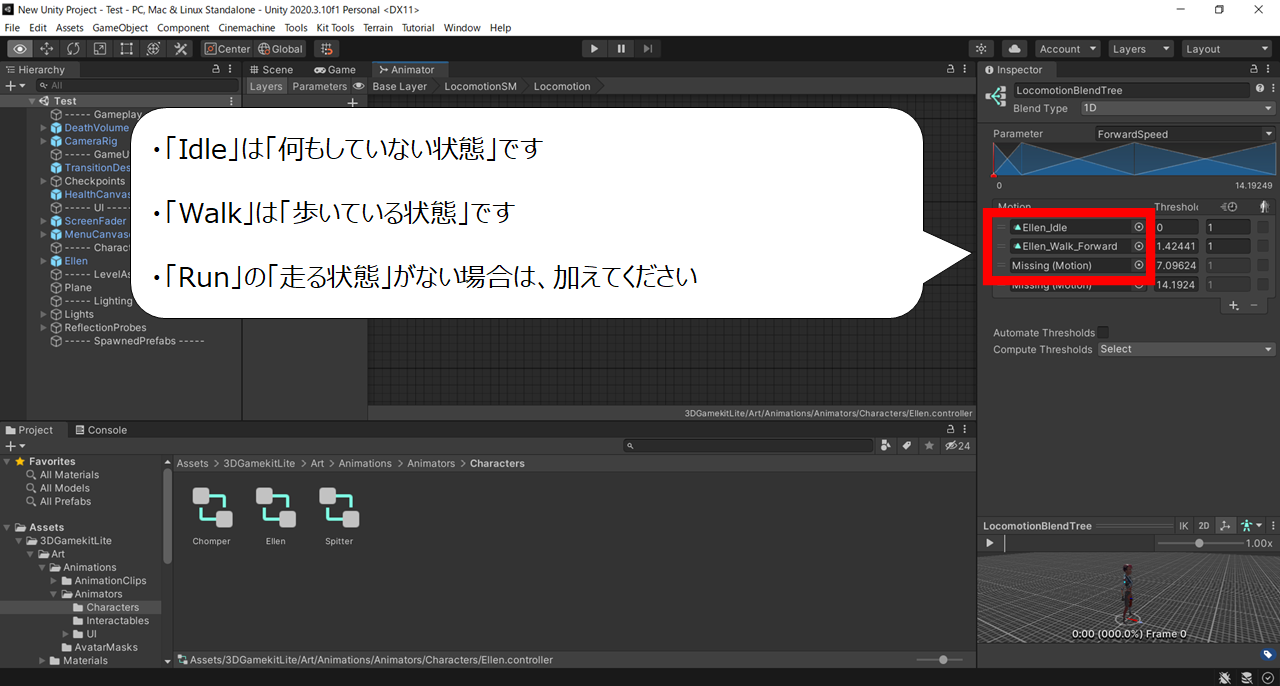The height and width of the screenshot is (686, 1280).
Task: Open object picker for Ellen_Idle motion
Action: tap(1138, 227)
